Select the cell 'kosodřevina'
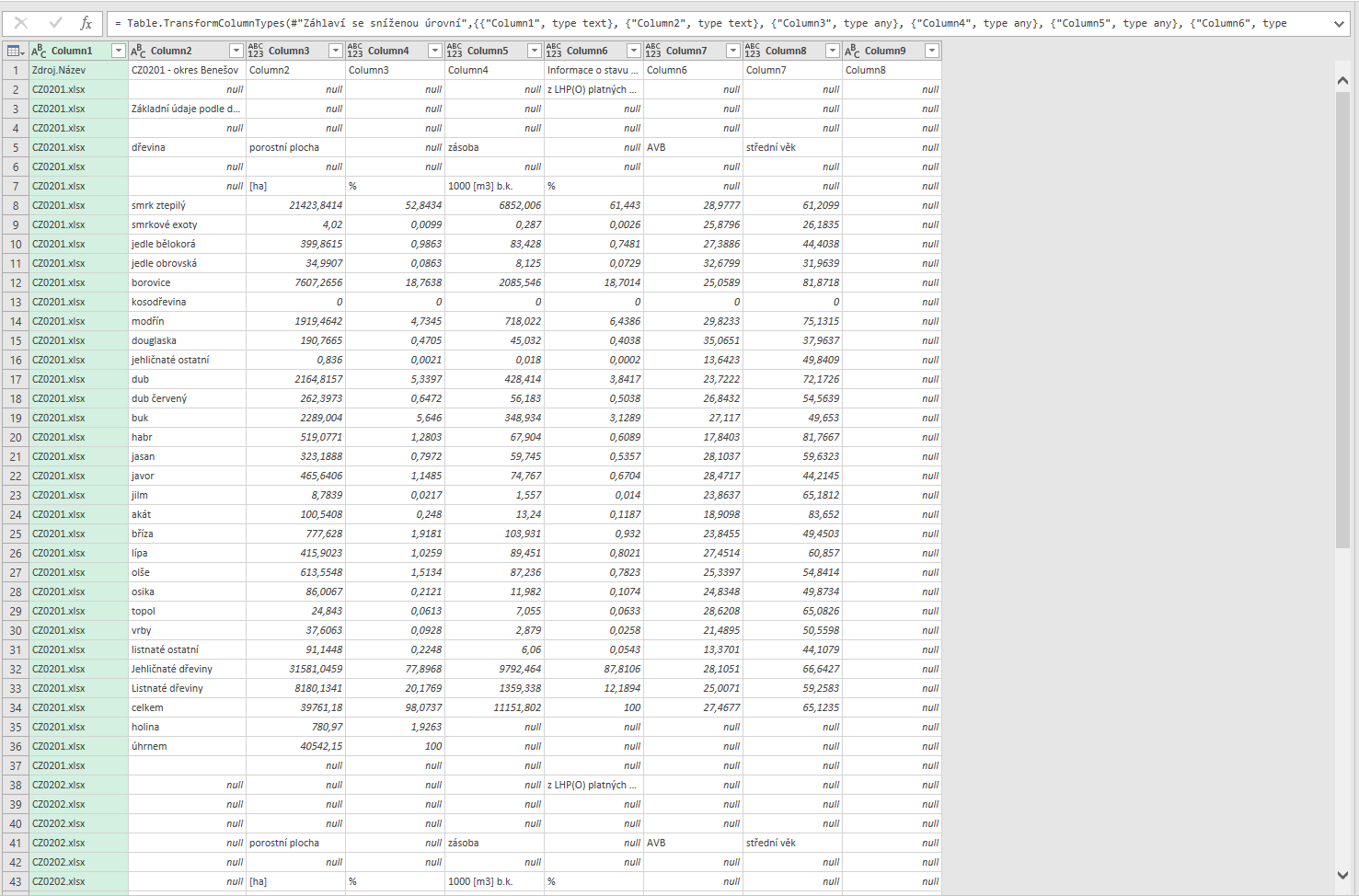The width and height of the screenshot is (1359, 896). tap(187, 302)
